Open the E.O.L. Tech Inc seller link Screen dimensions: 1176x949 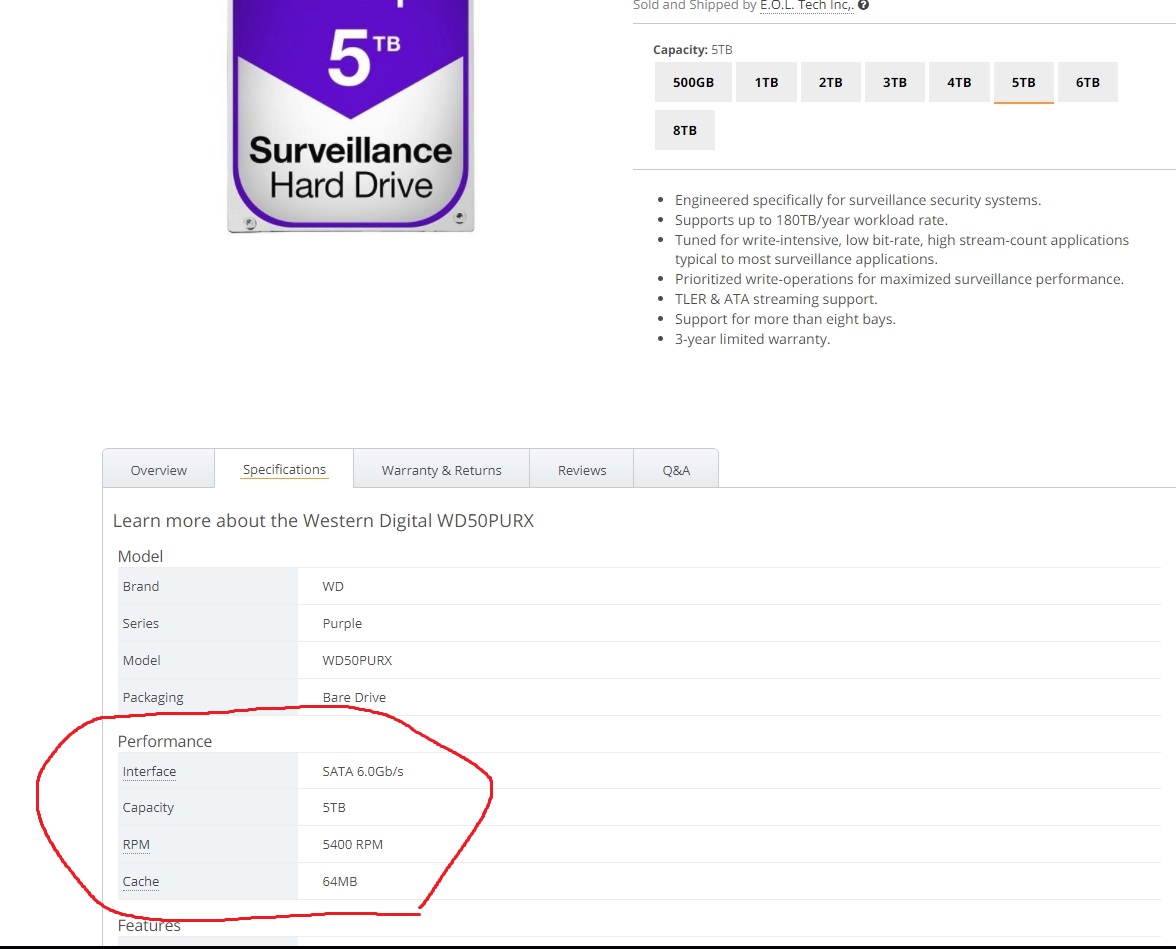coord(806,5)
